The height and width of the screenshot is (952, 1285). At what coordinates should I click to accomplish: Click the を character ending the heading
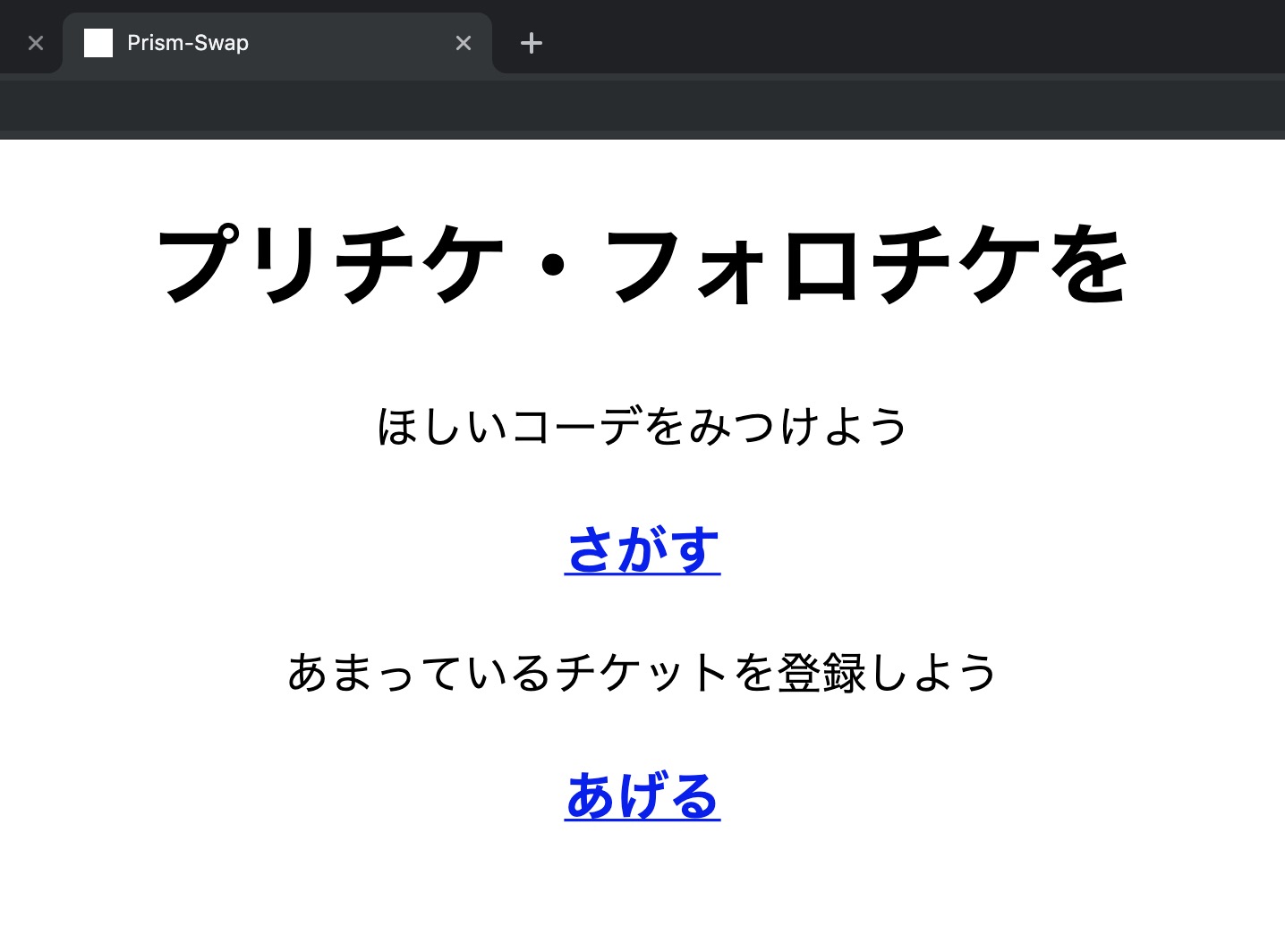pyautogui.click(x=1086, y=265)
